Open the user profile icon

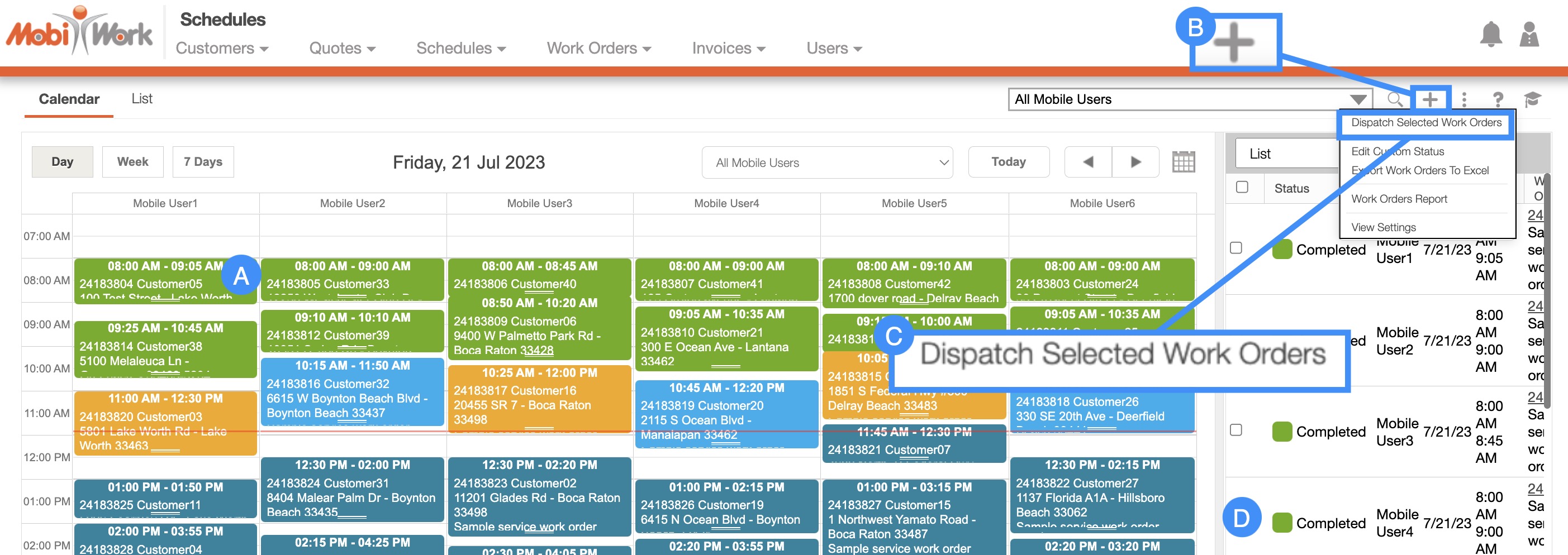(1528, 35)
